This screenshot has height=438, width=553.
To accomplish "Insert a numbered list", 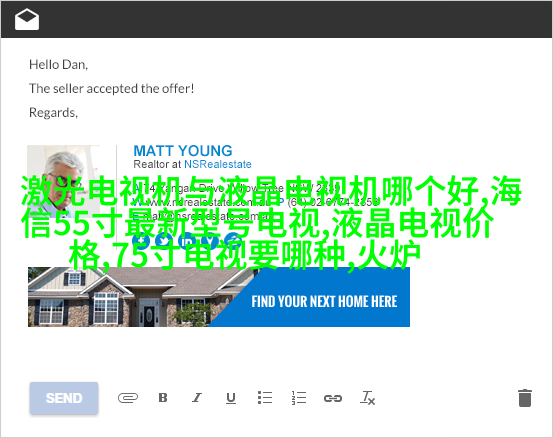I will pos(299,397).
